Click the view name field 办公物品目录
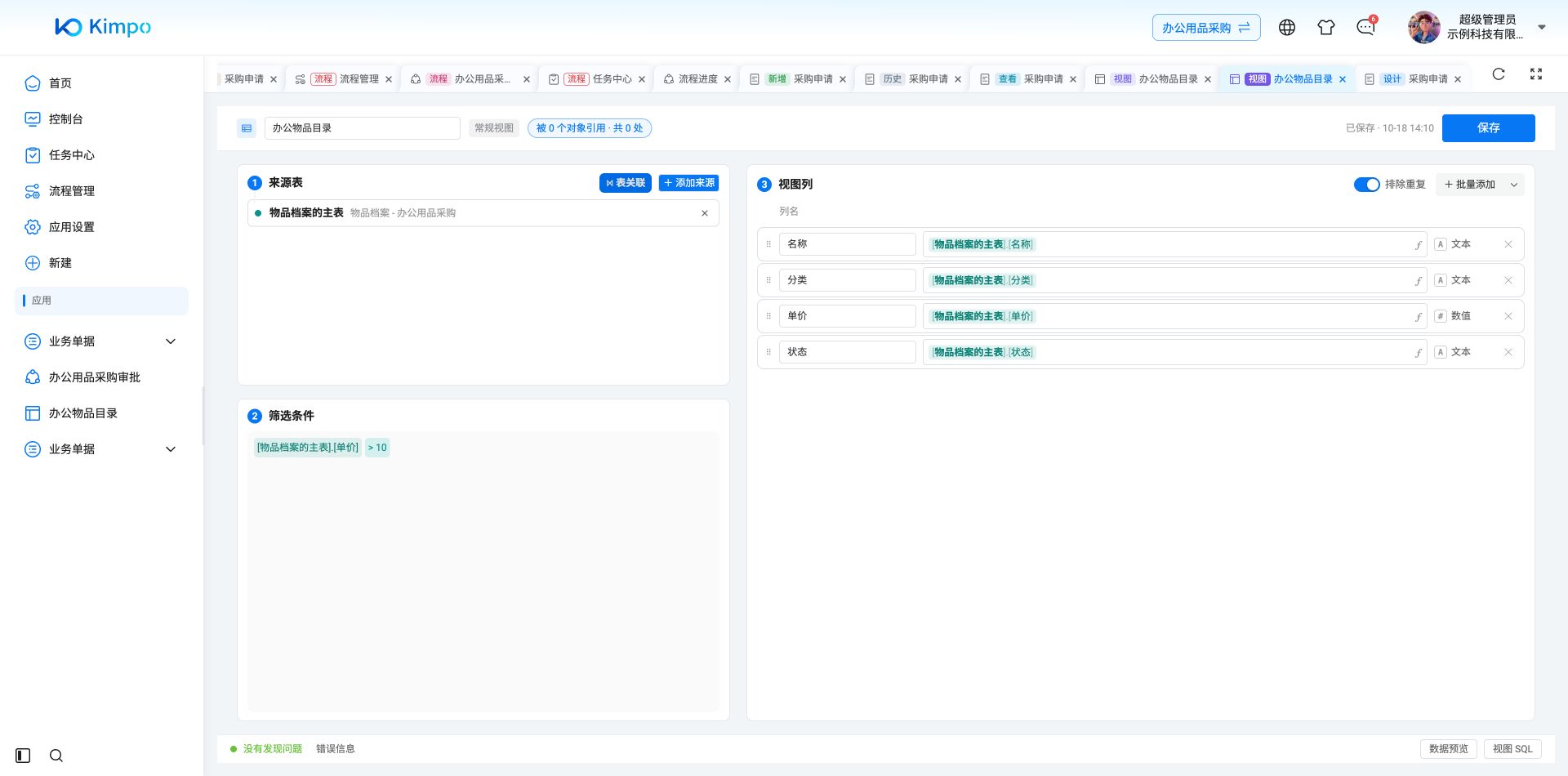The image size is (1568, 776). pos(363,128)
